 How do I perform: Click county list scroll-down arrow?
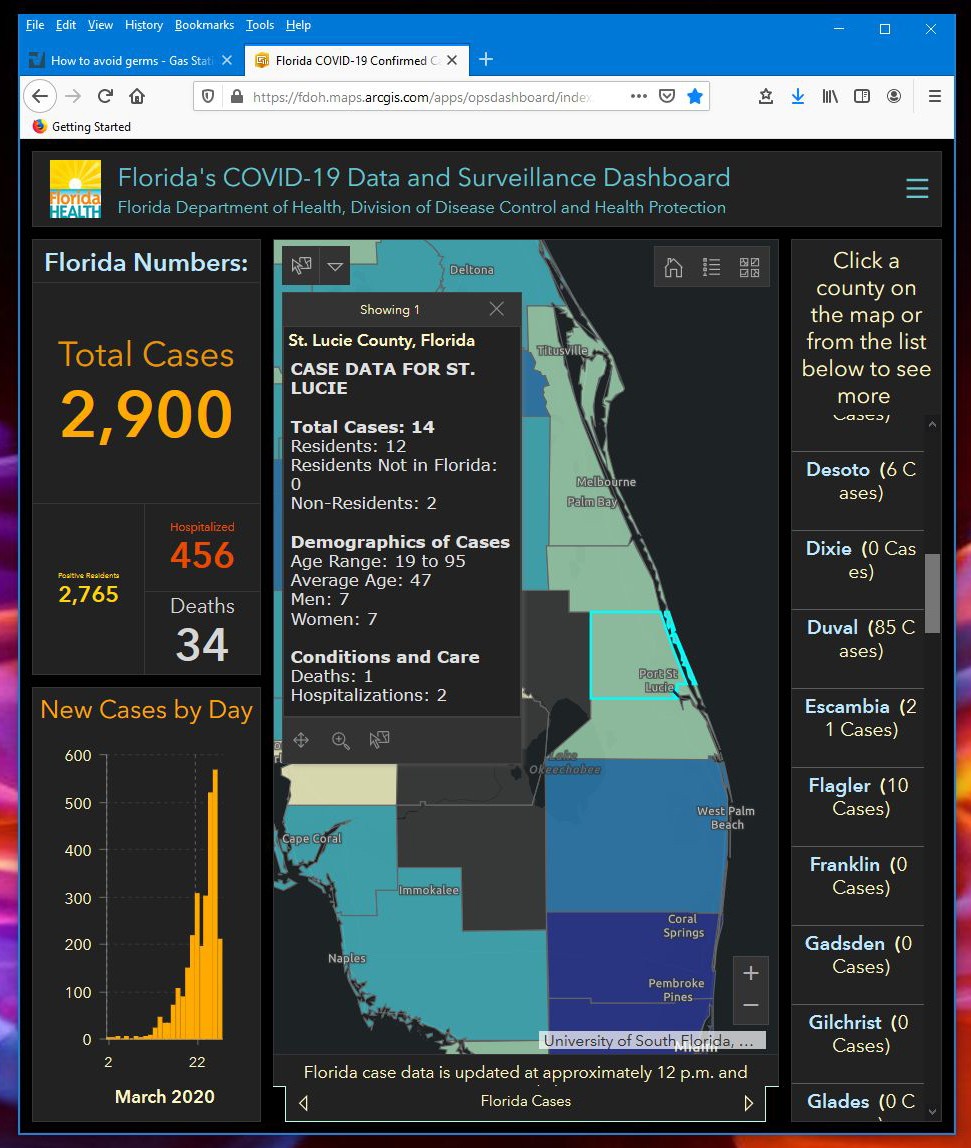932,1112
